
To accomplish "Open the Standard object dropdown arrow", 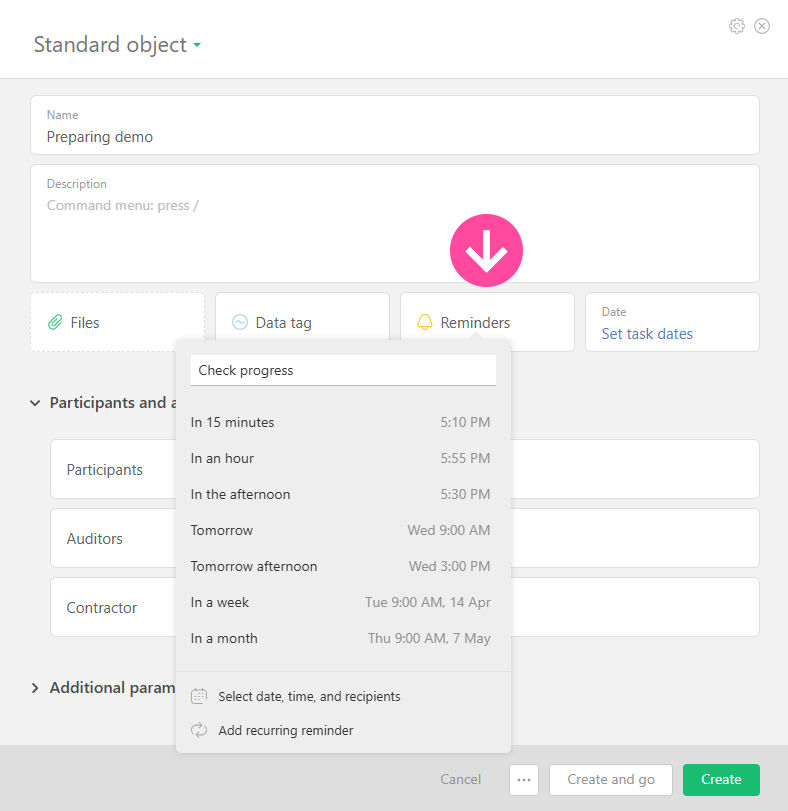I will (x=197, y=46).
